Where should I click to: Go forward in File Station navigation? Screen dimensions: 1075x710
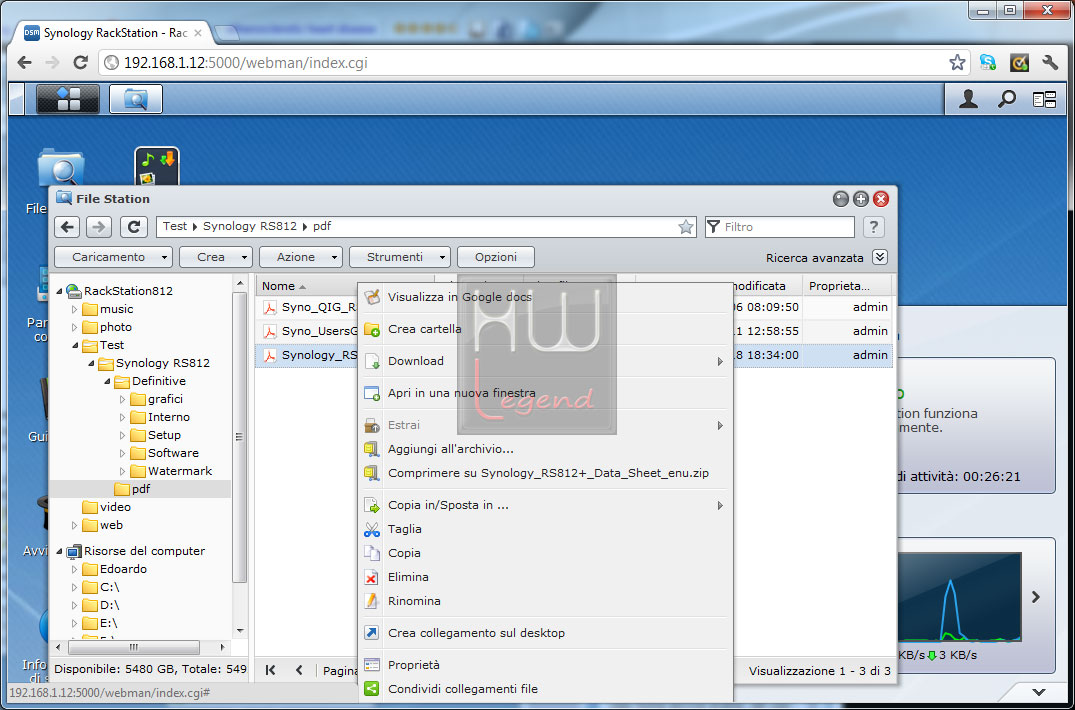click(99, 227)
